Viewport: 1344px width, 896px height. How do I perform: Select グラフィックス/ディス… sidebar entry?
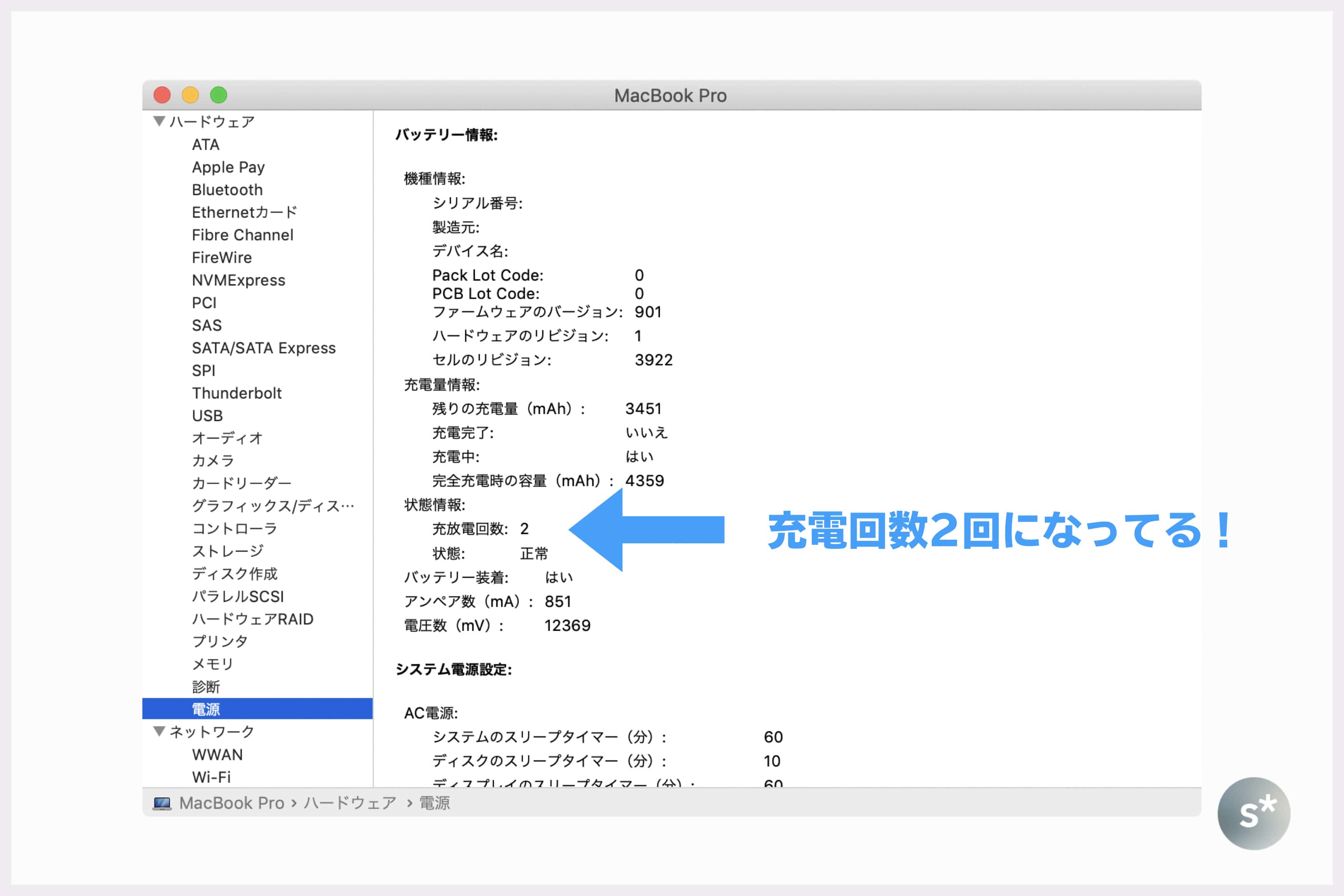pos(272,506)
